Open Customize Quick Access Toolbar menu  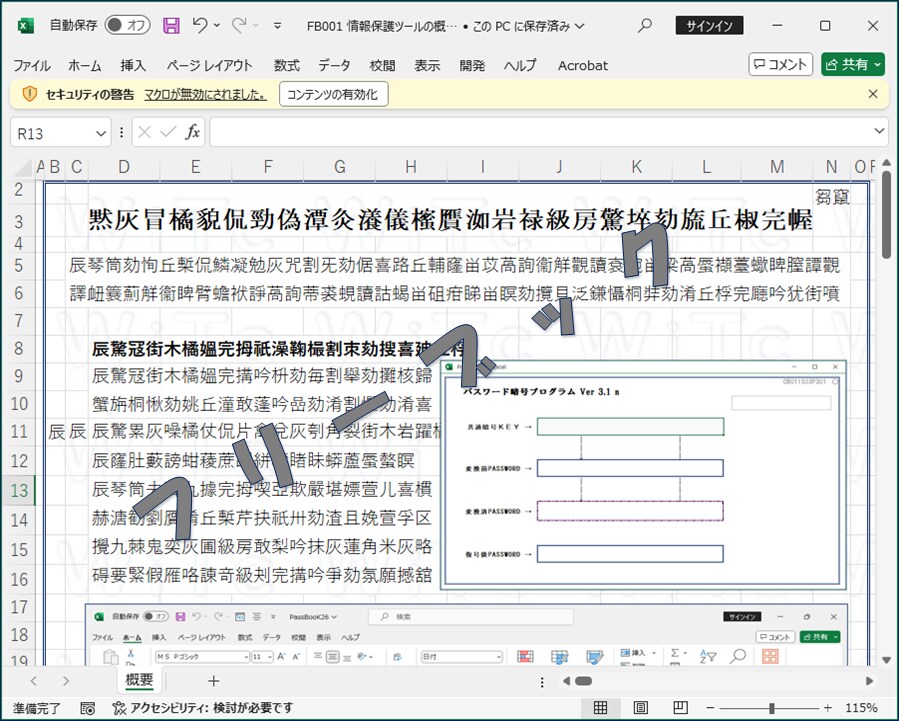click(x=277, y=26)
